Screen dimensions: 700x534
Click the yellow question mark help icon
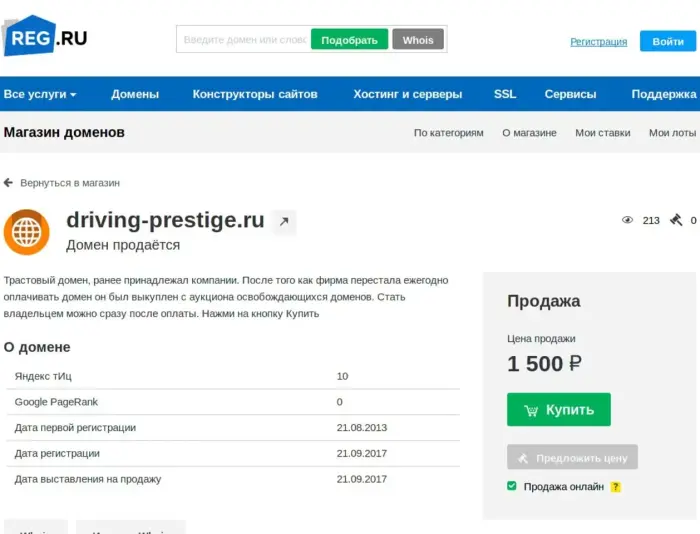coord(616,487)
